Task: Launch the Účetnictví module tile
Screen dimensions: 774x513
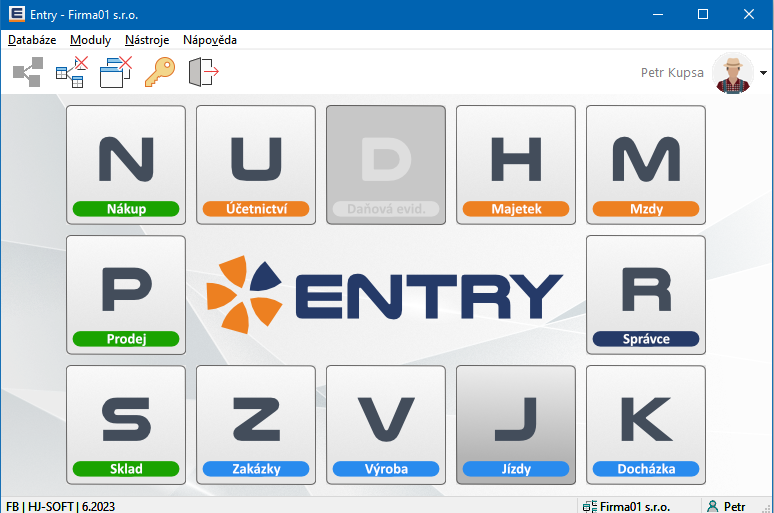Action: [x=256, y=164]
